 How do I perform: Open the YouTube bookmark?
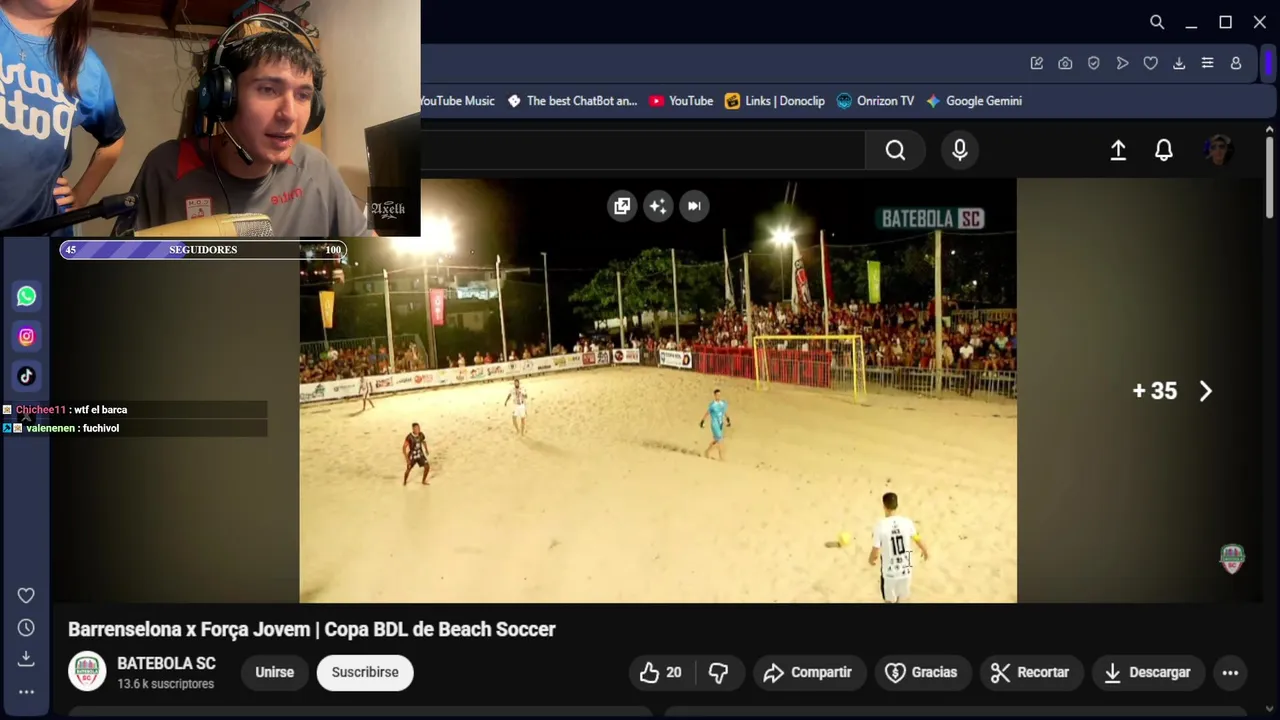click(681, 101)
